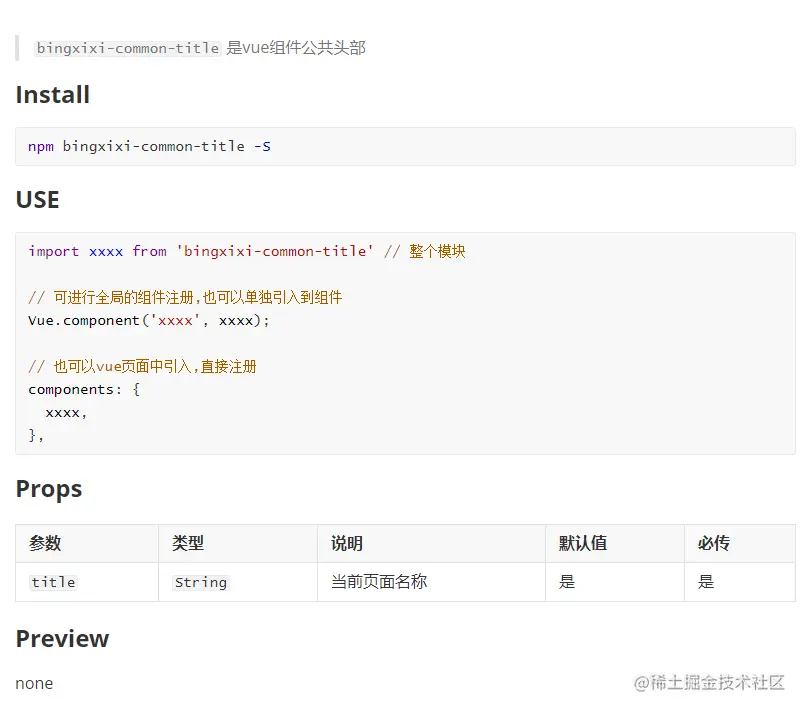Click the line "Vue.component('xxxx', xxxx);"
This screenshot has width=805, height=712.
(149, 320)
